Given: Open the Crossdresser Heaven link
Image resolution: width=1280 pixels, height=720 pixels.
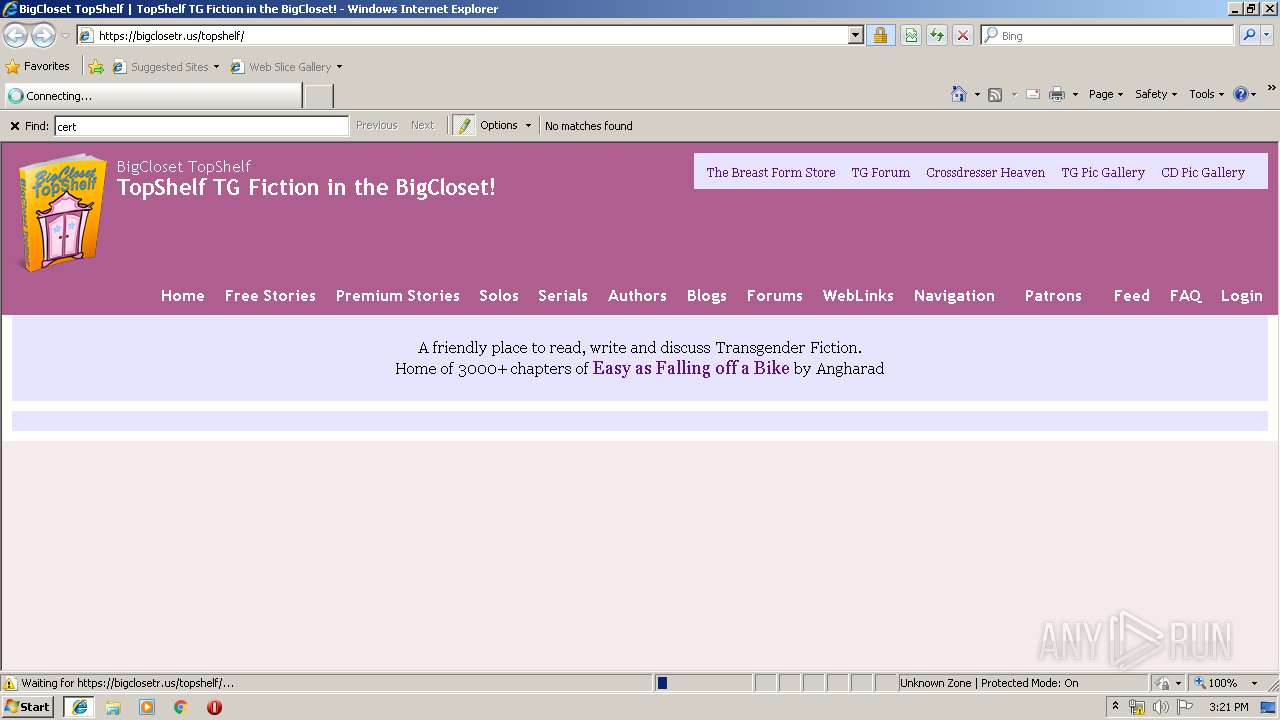Looking at the screenshot, I should (x=985, y=172).
